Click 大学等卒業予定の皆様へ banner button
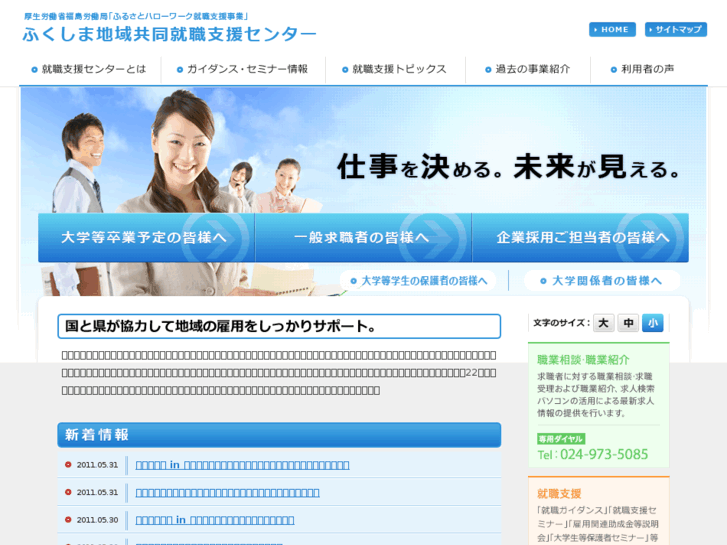Screen dimensions: 727x545 [146, 237]
